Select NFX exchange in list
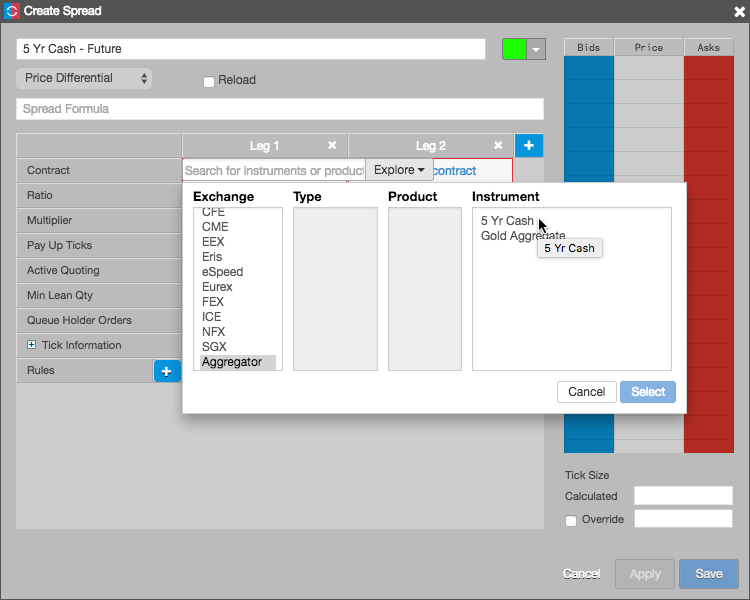Viewport: 750px width, 600px height. tap(213, 332)
